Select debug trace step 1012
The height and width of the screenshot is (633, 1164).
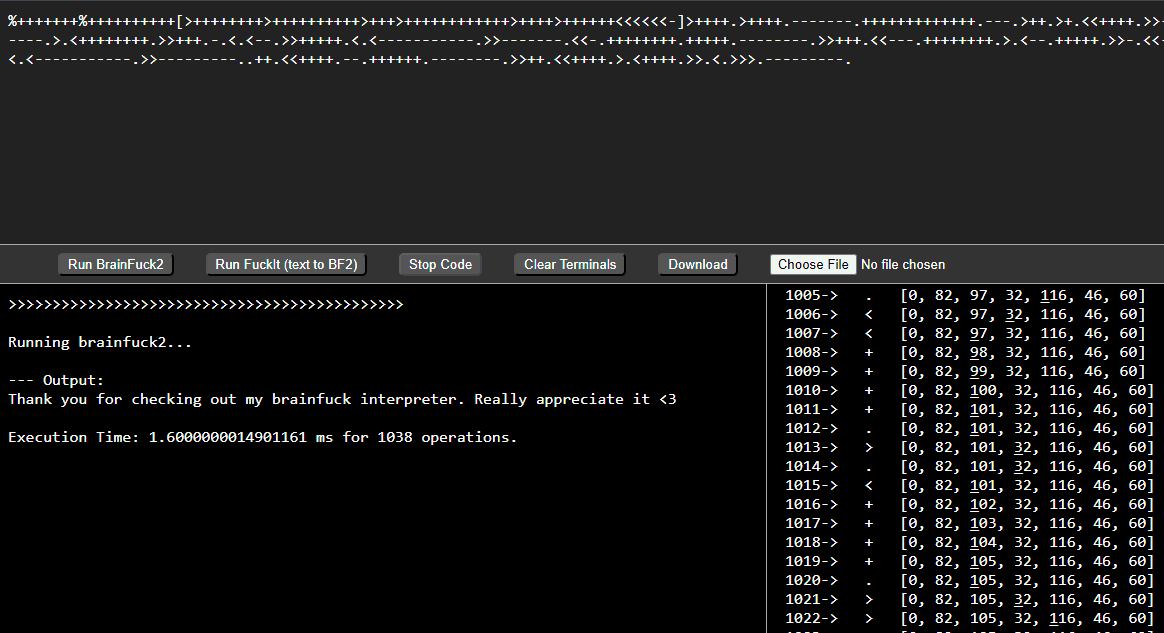[970, 428]
